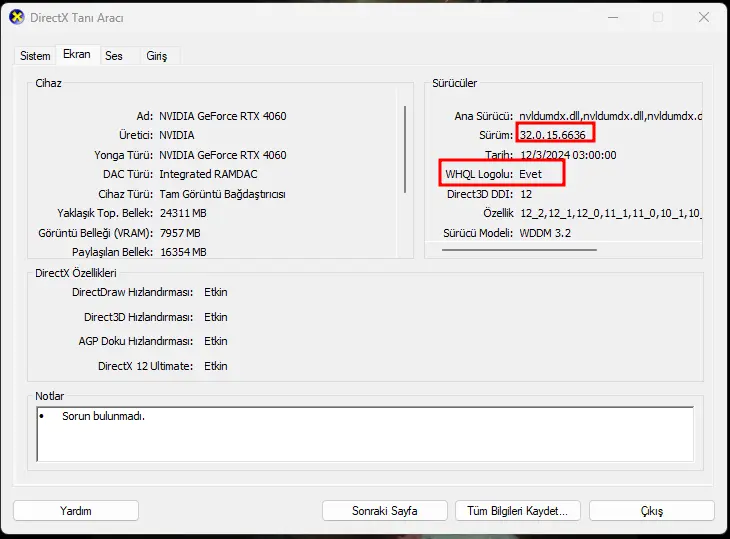Screen dimensions: 730x539
Task: Click the Sürücüler panel horizontal scrollbar
Action: (519, 250)
